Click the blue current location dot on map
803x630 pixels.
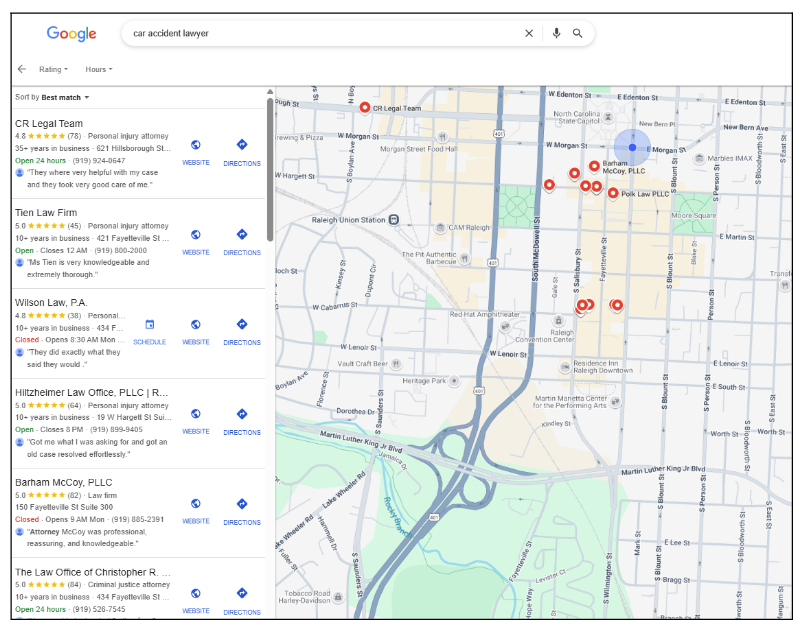(632, 148)
